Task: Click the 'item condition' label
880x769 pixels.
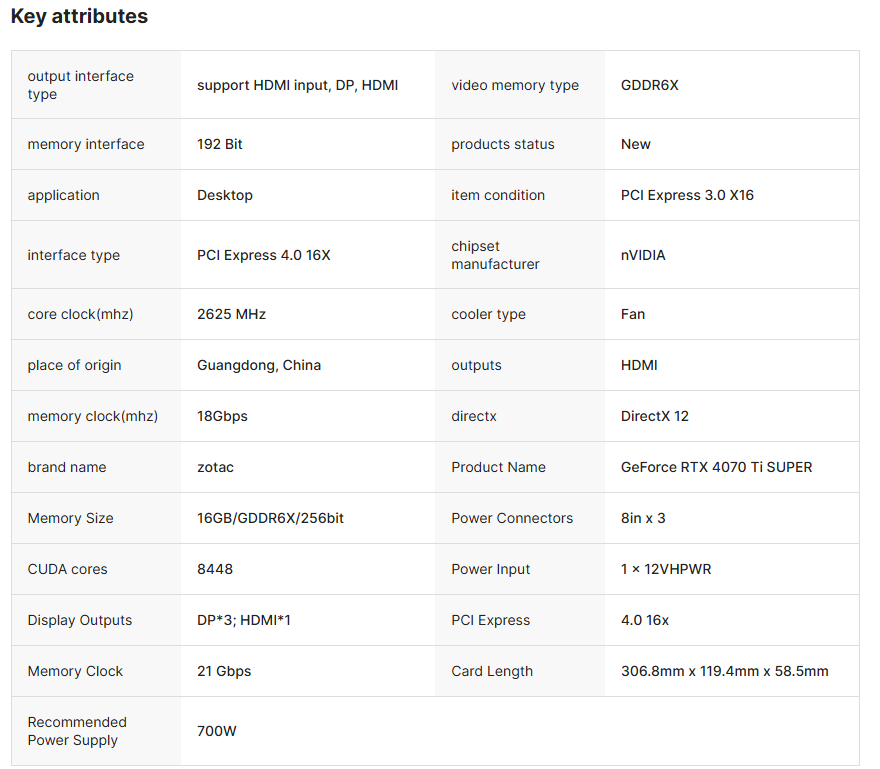Action: click(x=498, y=195)
